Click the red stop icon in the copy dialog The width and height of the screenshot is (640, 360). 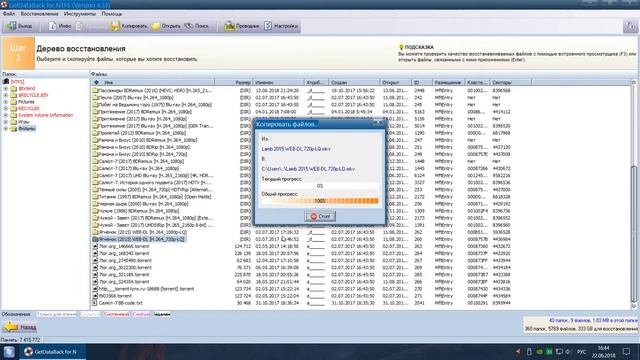pos(313,216)
